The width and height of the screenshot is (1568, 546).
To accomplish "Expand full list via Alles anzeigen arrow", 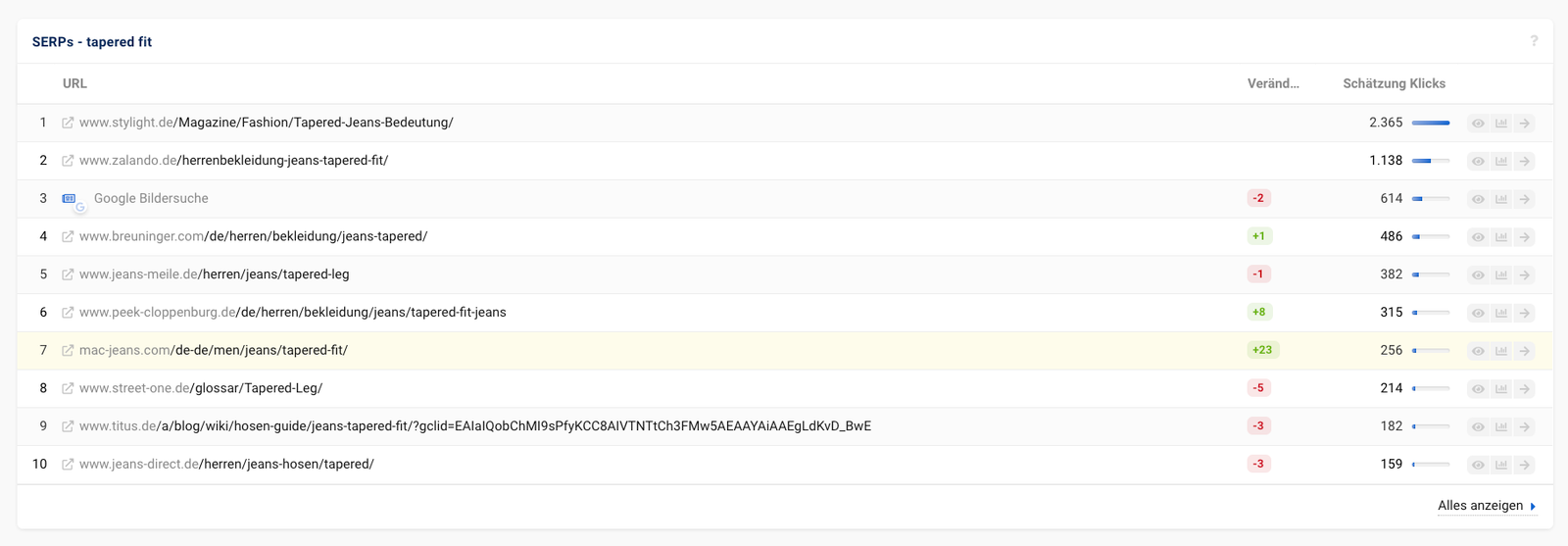I will 1534,507.
